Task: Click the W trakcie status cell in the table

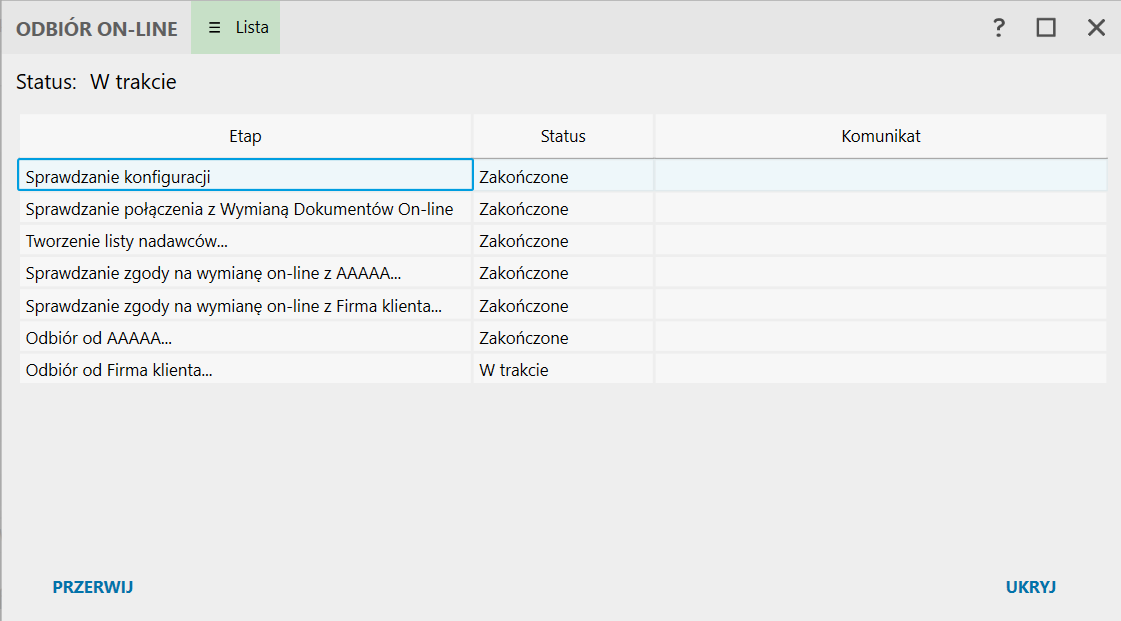Action: click(514, 370)
